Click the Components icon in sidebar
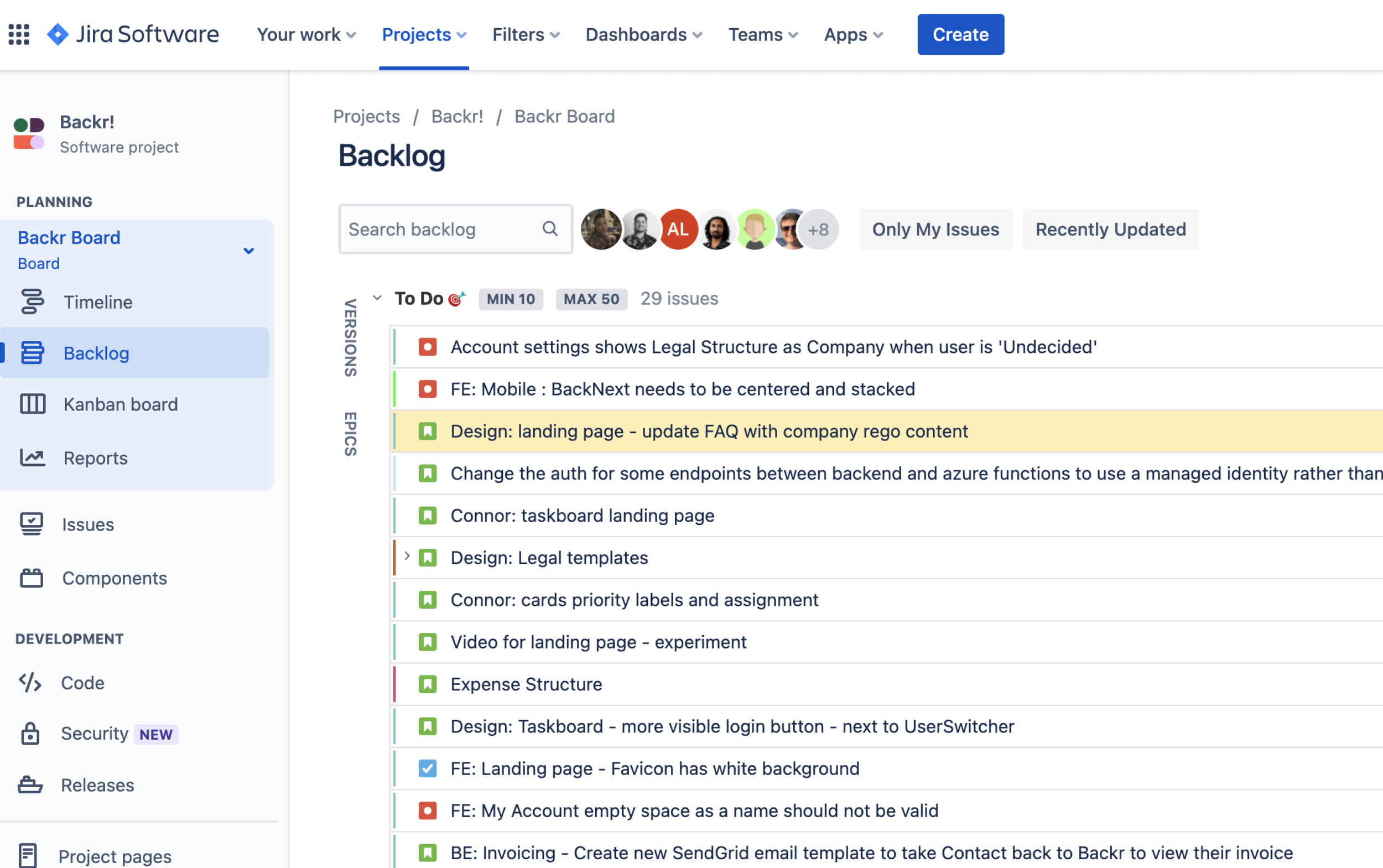Screen dimensions: 1383x868 click(x=31, y=578)
